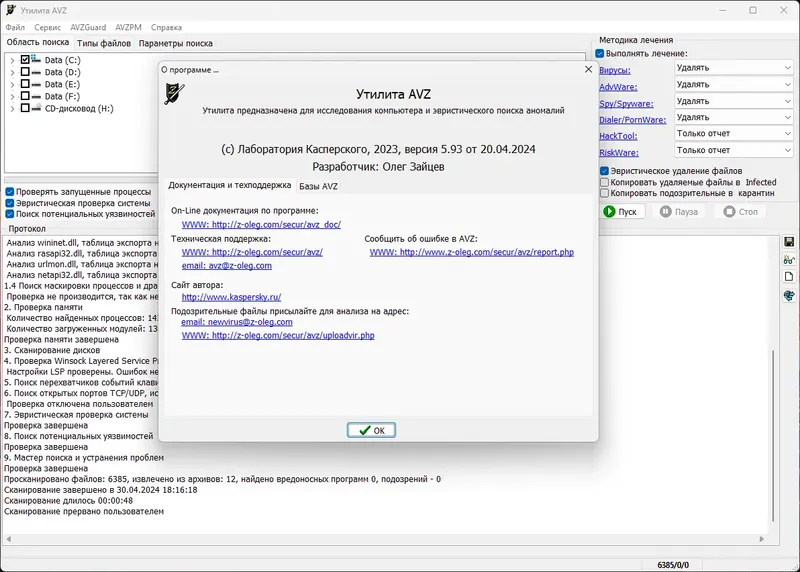800x572 pixels.
Task: Open the HackTool action dropdown
Action: [x=734, y=133]
